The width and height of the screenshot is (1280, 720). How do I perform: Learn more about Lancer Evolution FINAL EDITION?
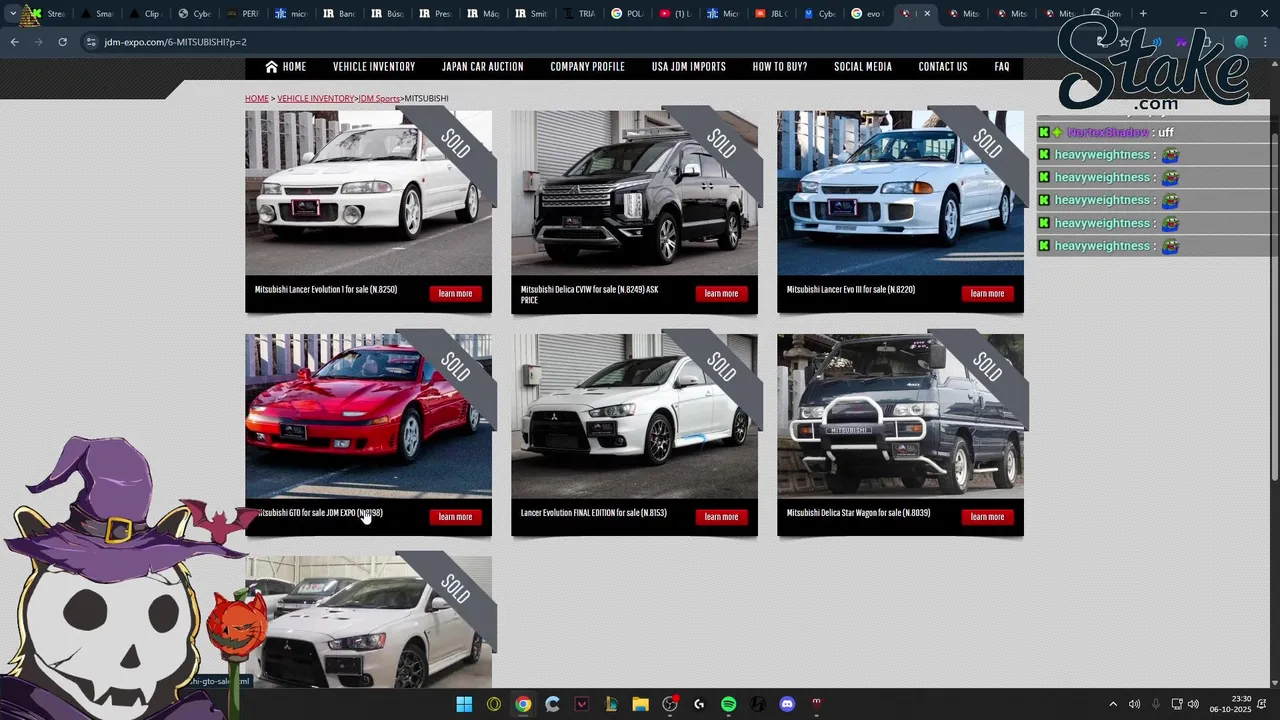pyautogui.click(x=721, y=517)
